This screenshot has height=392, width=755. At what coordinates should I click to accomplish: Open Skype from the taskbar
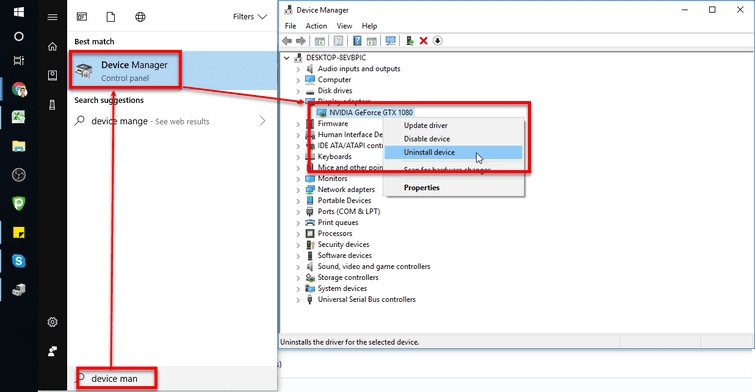(19, 261)
